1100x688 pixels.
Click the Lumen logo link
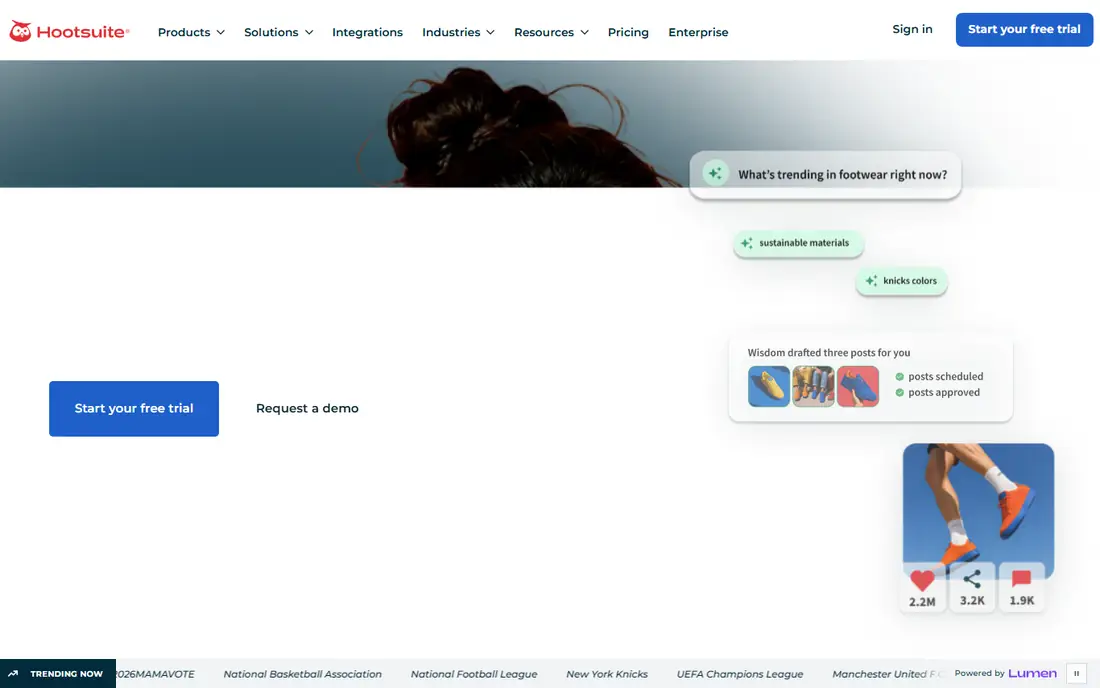pyautogui.click(x=1032, y=673)
